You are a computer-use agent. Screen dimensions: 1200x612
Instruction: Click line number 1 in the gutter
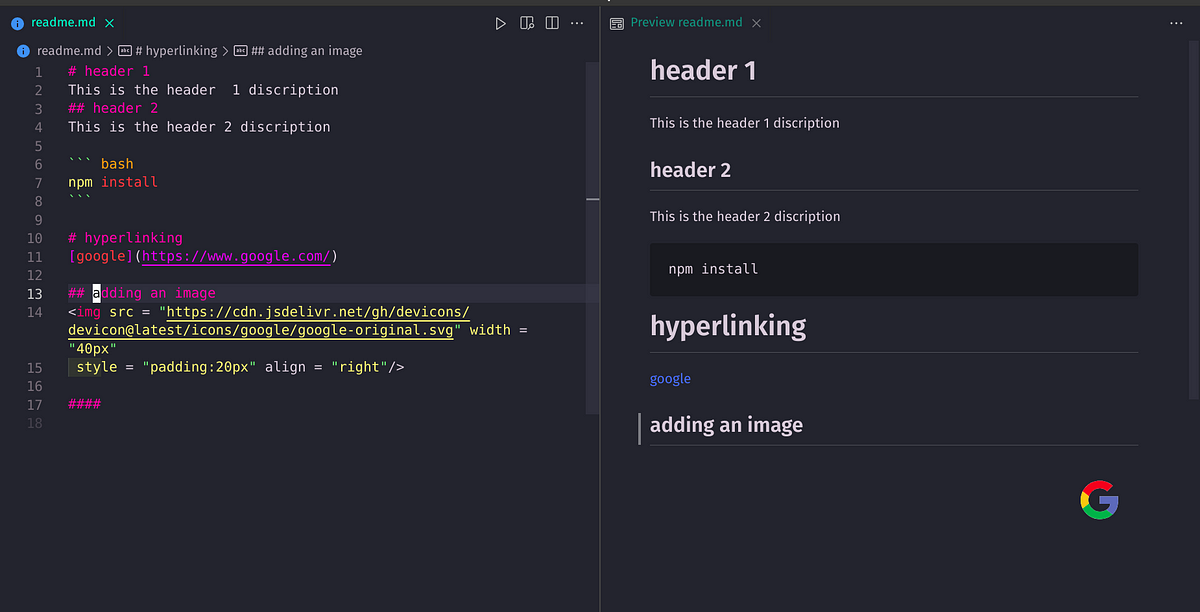pos(38,71)
